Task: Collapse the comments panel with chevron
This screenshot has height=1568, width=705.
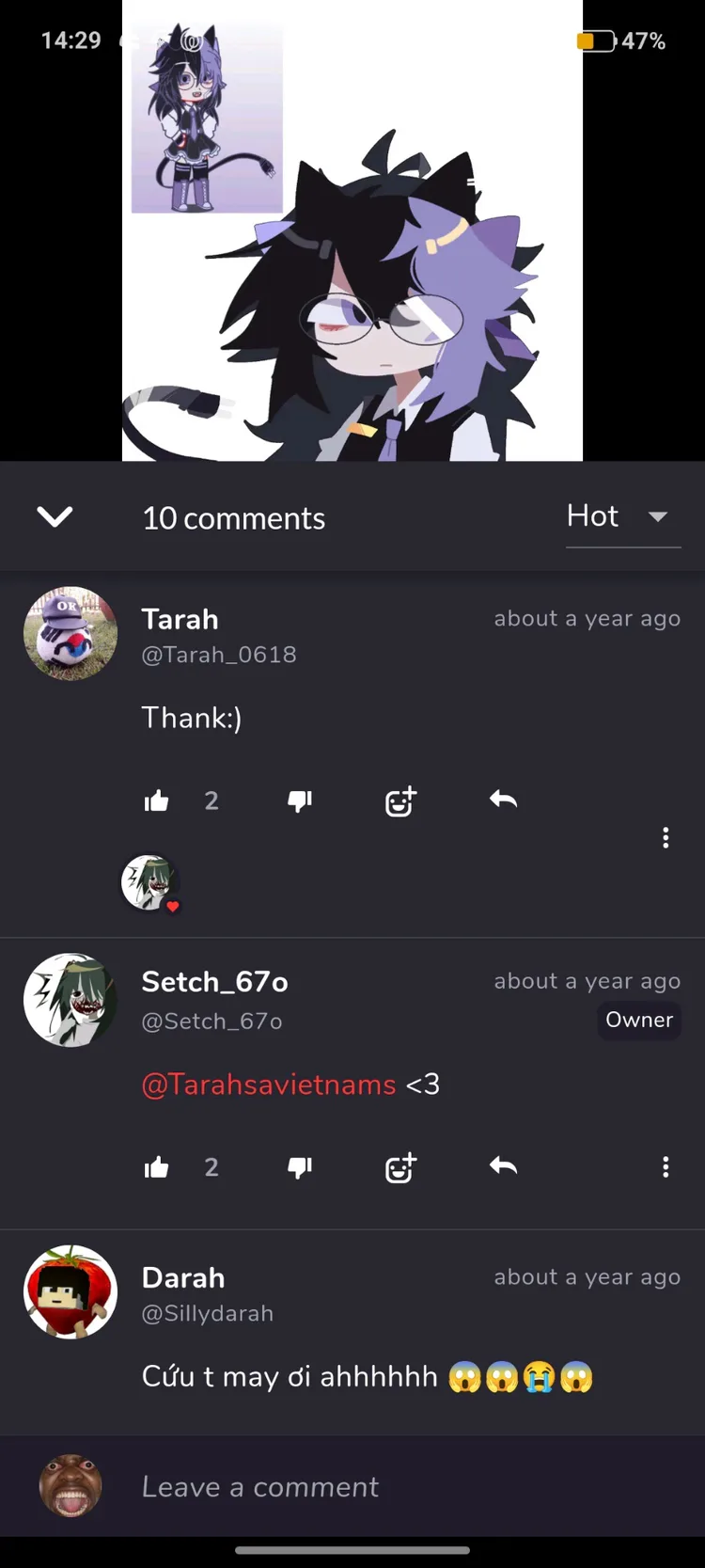Action: (55, 516)
